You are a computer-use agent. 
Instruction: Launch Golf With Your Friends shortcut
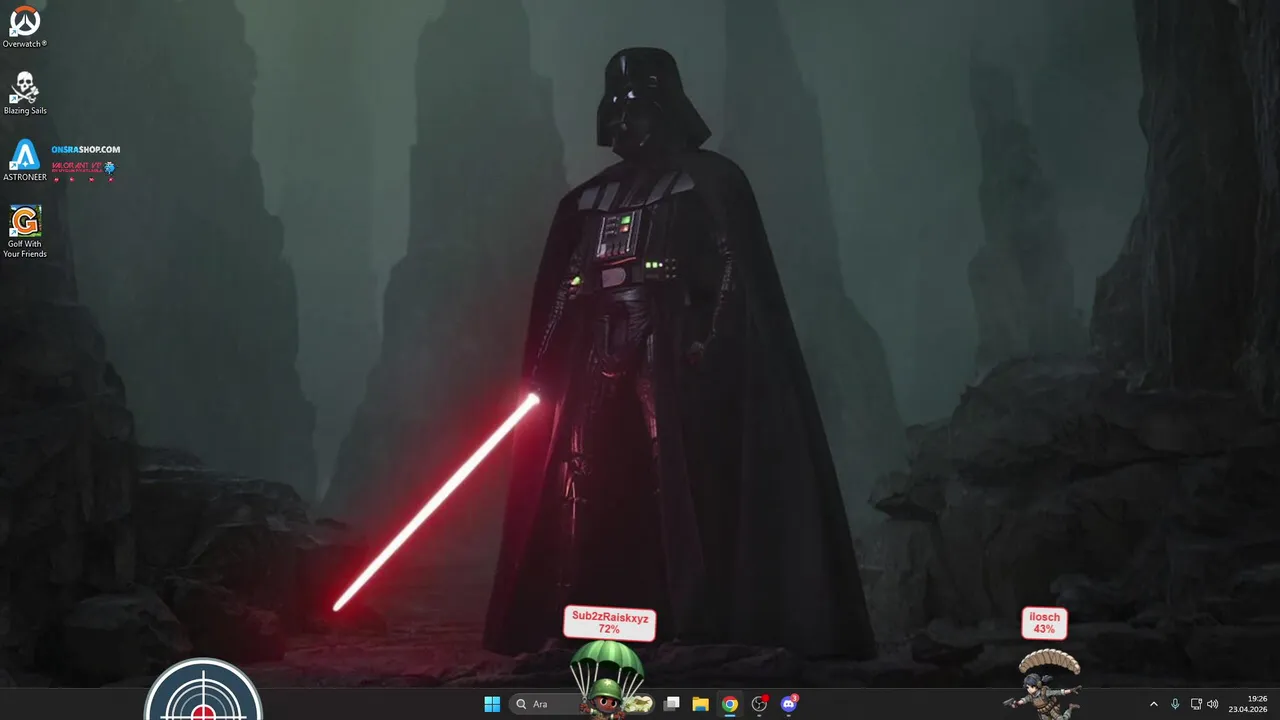(24, 231)
